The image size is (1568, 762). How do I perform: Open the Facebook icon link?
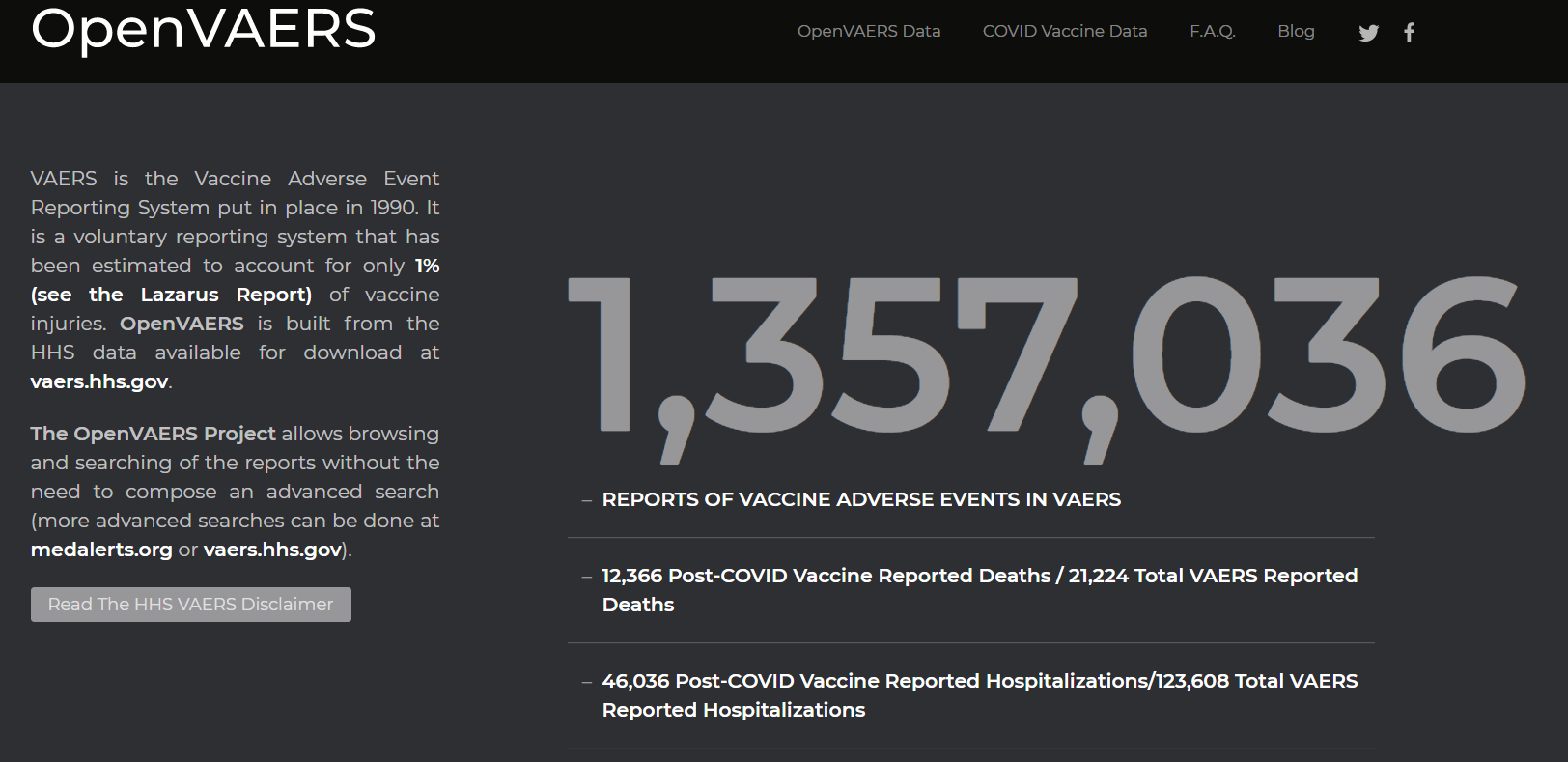[1410, 33]
